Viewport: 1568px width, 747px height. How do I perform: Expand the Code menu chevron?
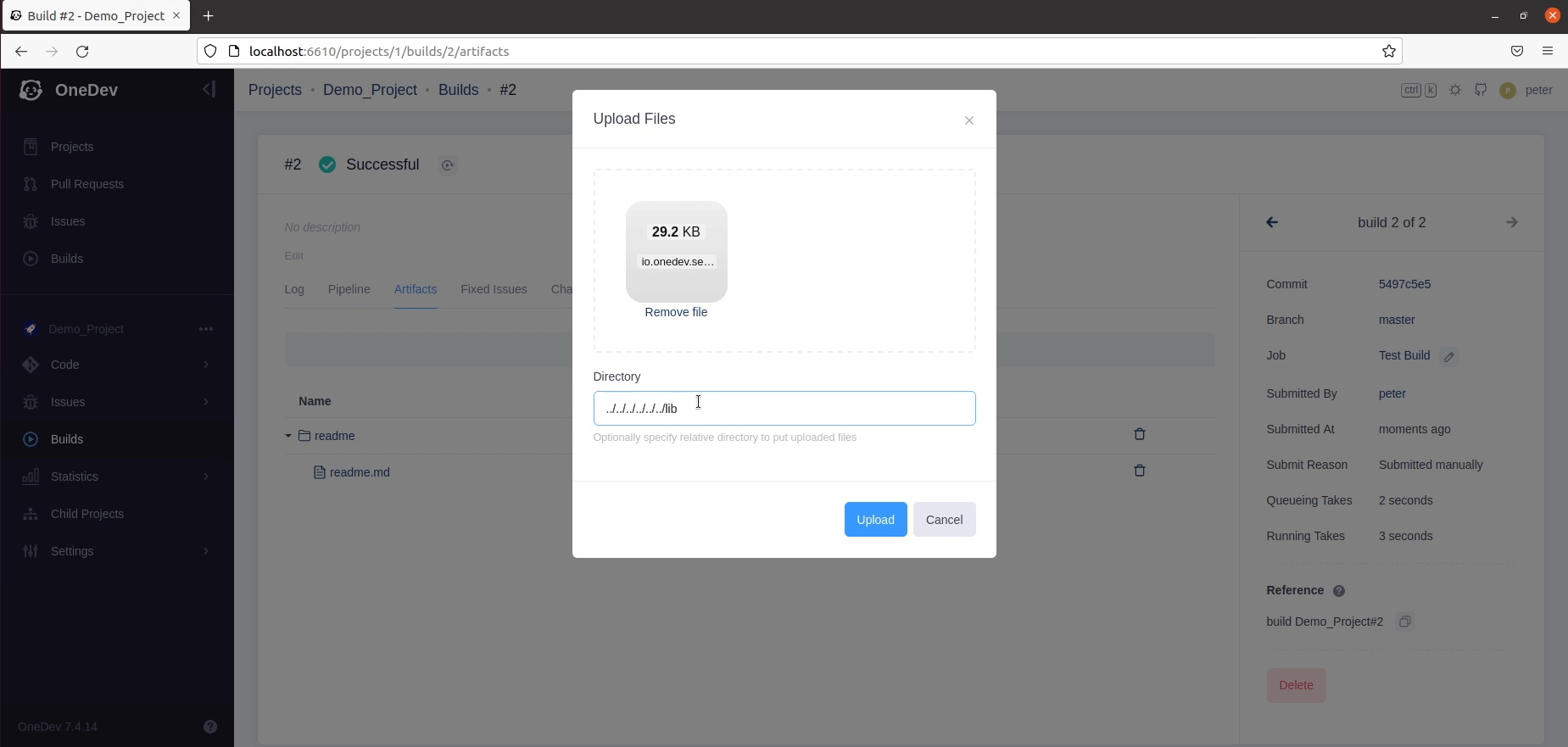[206, 365]
